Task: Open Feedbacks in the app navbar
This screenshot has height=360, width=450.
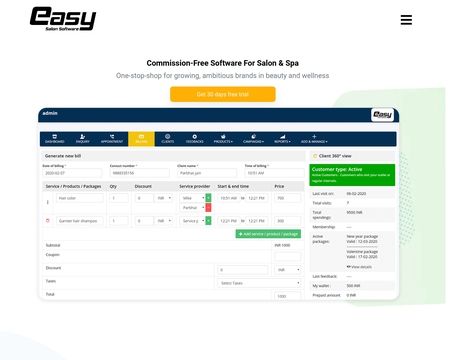Action: 194,139
